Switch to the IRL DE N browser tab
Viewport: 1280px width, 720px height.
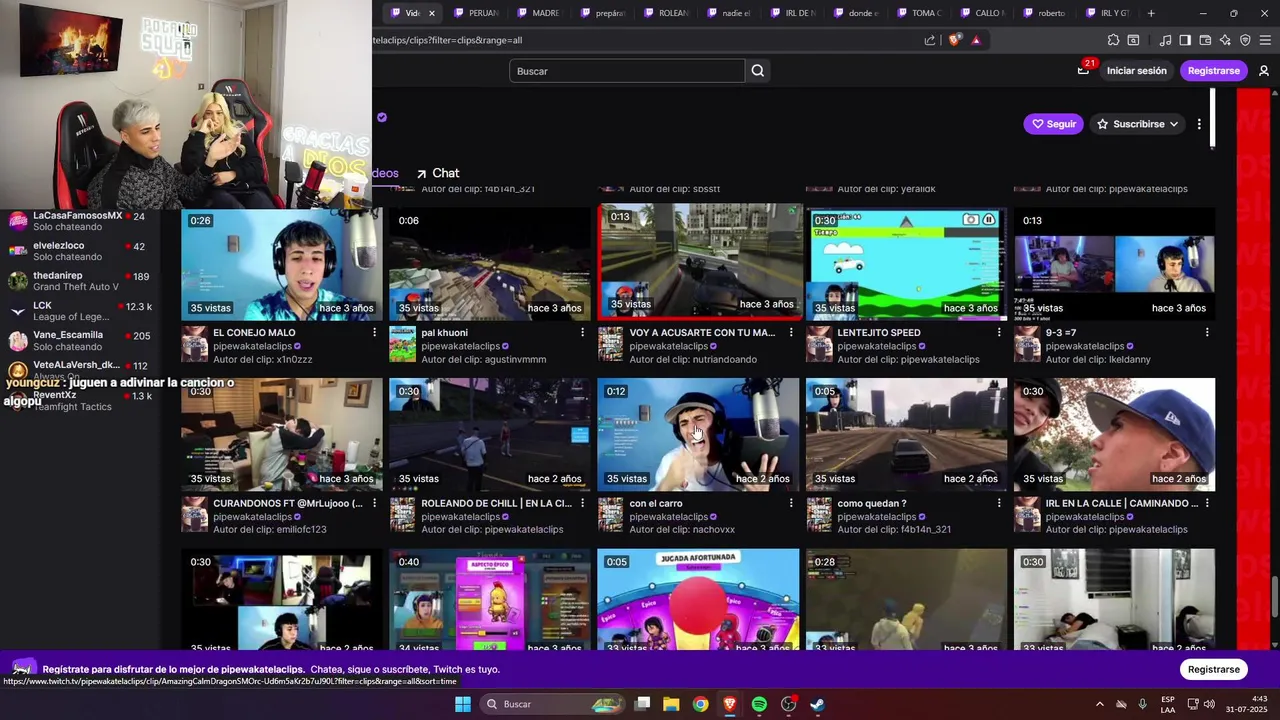793,13
